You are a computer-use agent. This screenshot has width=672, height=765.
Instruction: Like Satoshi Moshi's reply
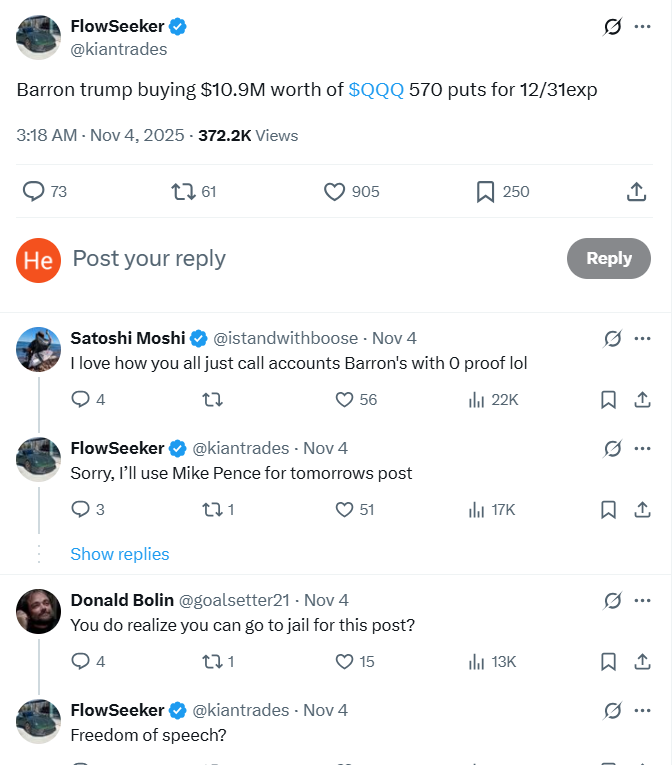click(344, 399)
